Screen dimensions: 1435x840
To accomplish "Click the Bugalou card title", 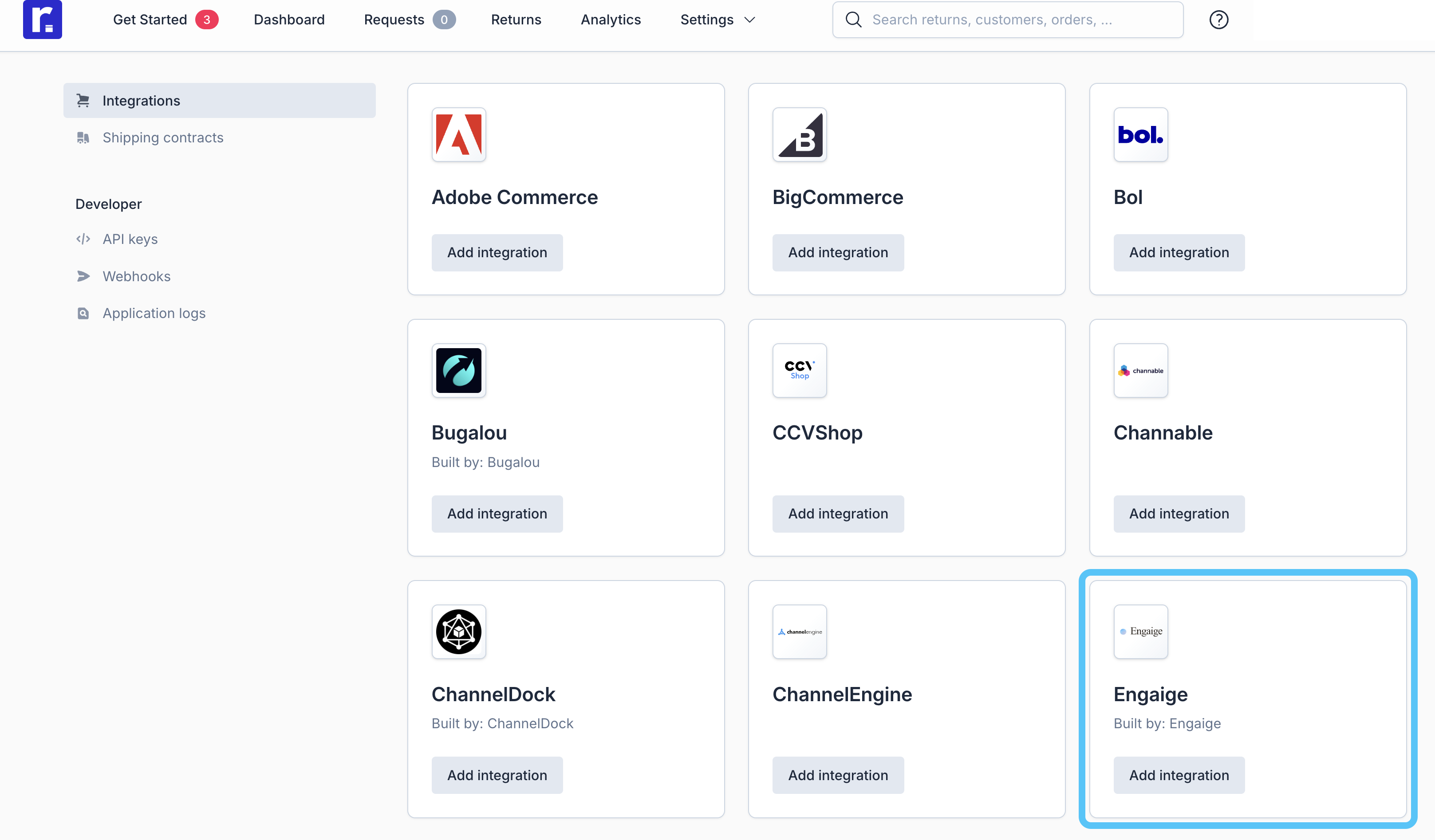I will pos(469,433).
